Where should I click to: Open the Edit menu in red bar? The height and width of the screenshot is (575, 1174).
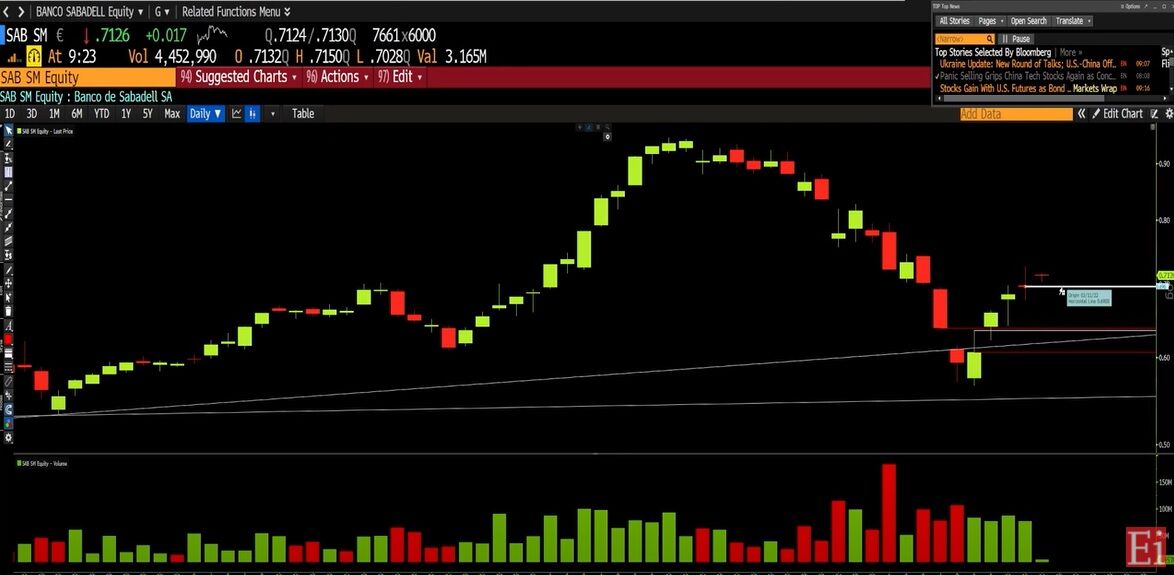tap(401, 77)
